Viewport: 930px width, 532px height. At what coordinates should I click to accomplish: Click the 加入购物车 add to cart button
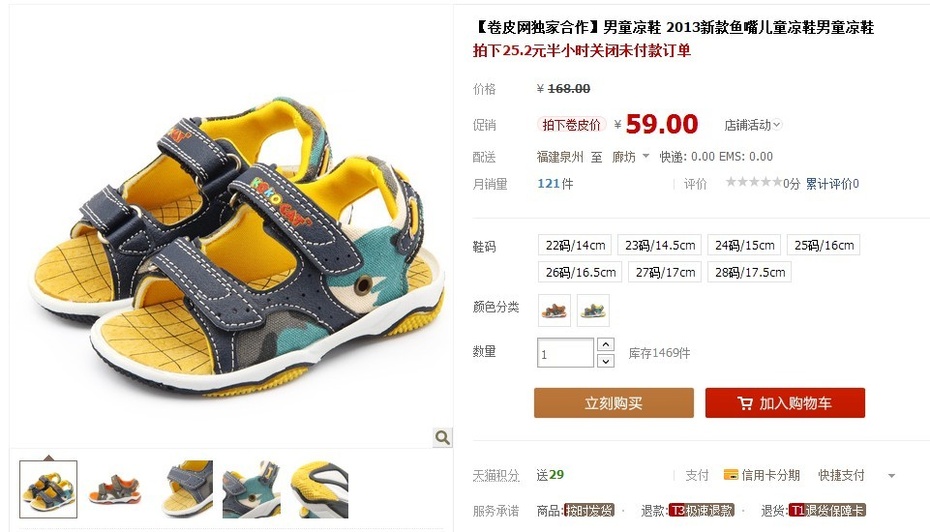click(785, 403)
